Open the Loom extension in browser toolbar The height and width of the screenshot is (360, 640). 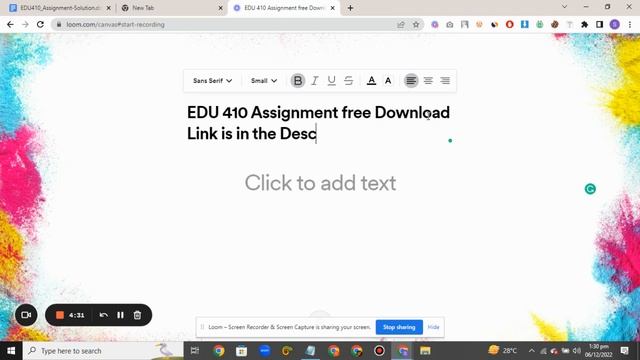click(x=435, y=24)
